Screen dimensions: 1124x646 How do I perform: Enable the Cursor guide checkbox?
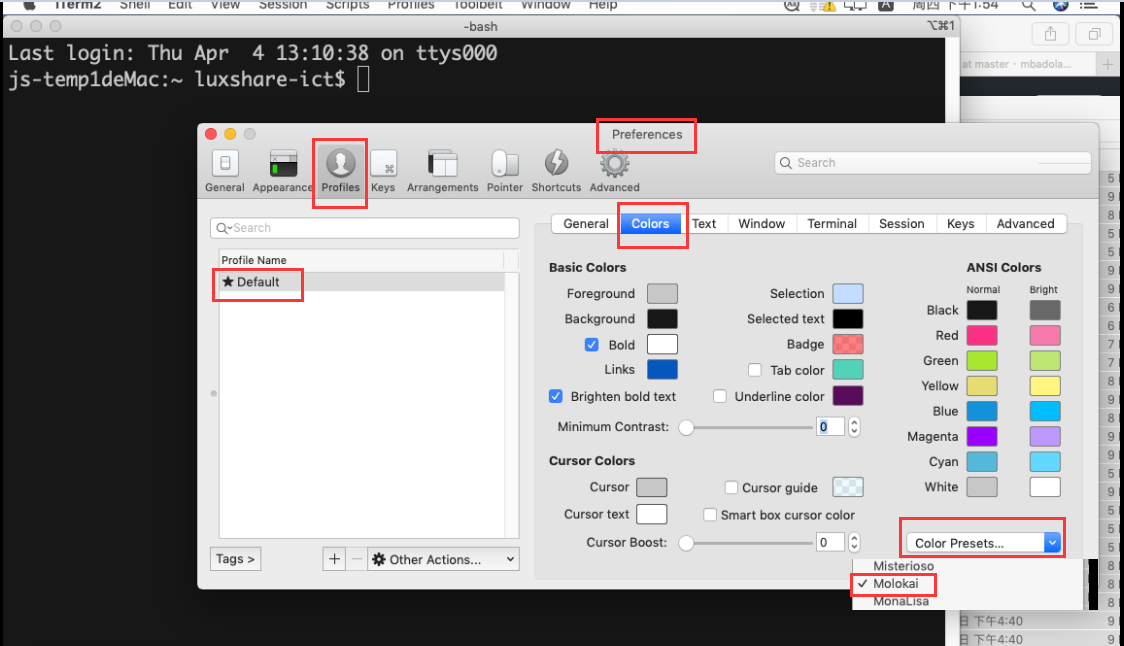click(731, 488)
